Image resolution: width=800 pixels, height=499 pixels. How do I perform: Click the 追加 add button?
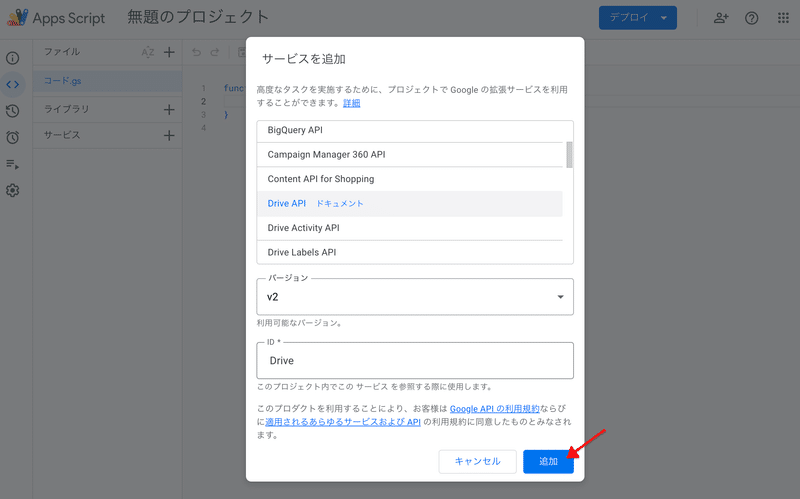click(x=548, y=461)
